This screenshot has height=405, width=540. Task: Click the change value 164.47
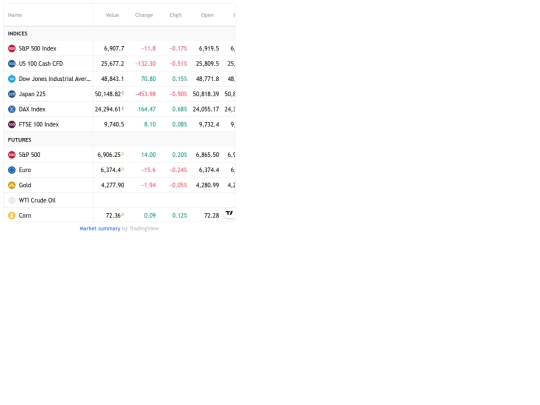pyautogui.click(x=147, y=109)
